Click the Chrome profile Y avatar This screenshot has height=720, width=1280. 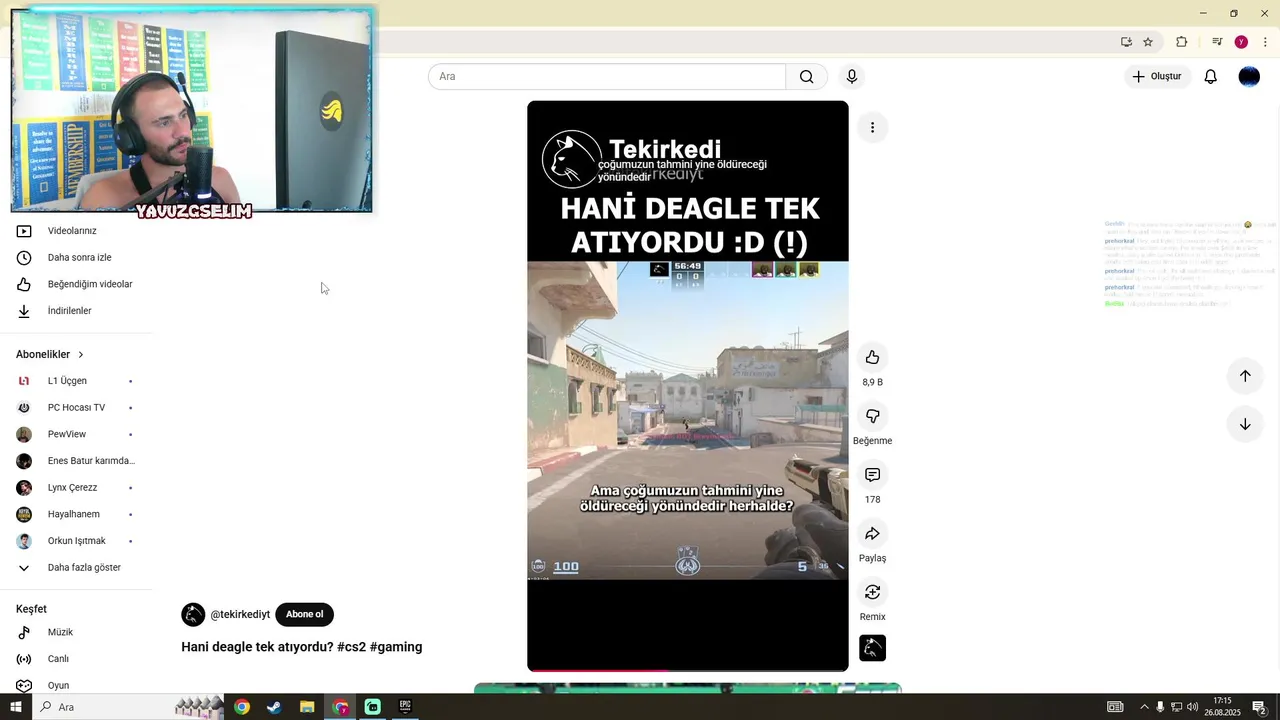point(1241,42)
